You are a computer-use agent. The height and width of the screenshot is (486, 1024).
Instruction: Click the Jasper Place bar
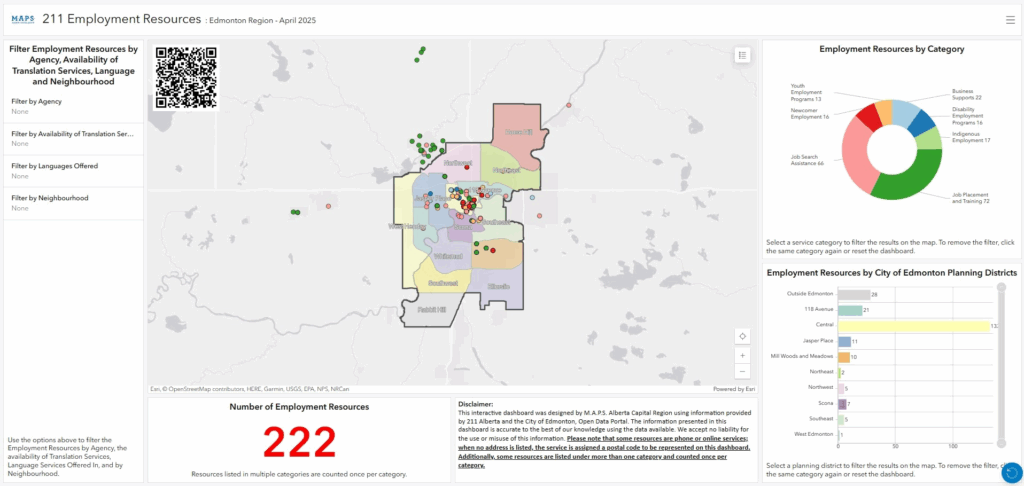(844, 341)
